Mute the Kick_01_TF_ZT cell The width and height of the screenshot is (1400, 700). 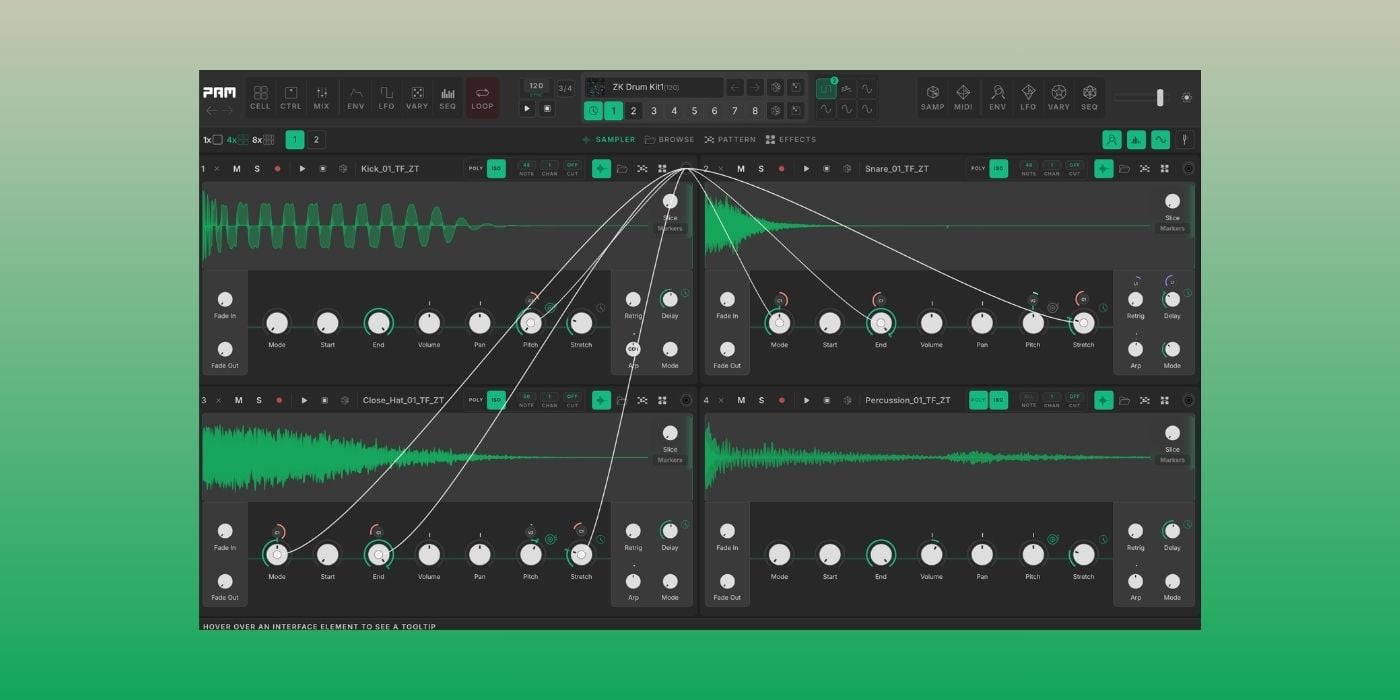[x=237, y=169]
